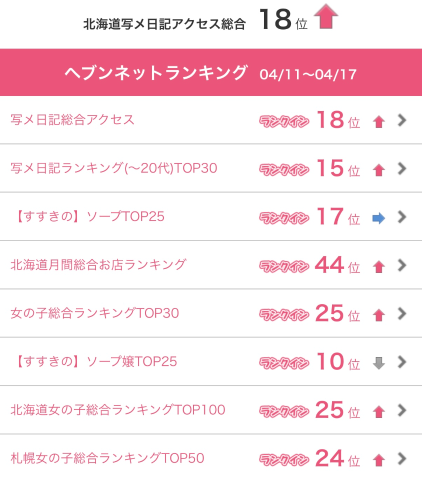The width and height of the screenshot is (422, 480).
Task: Select 【すすきの】ソープ嬢TOP25 ranking entry
Action: (211, 362)
